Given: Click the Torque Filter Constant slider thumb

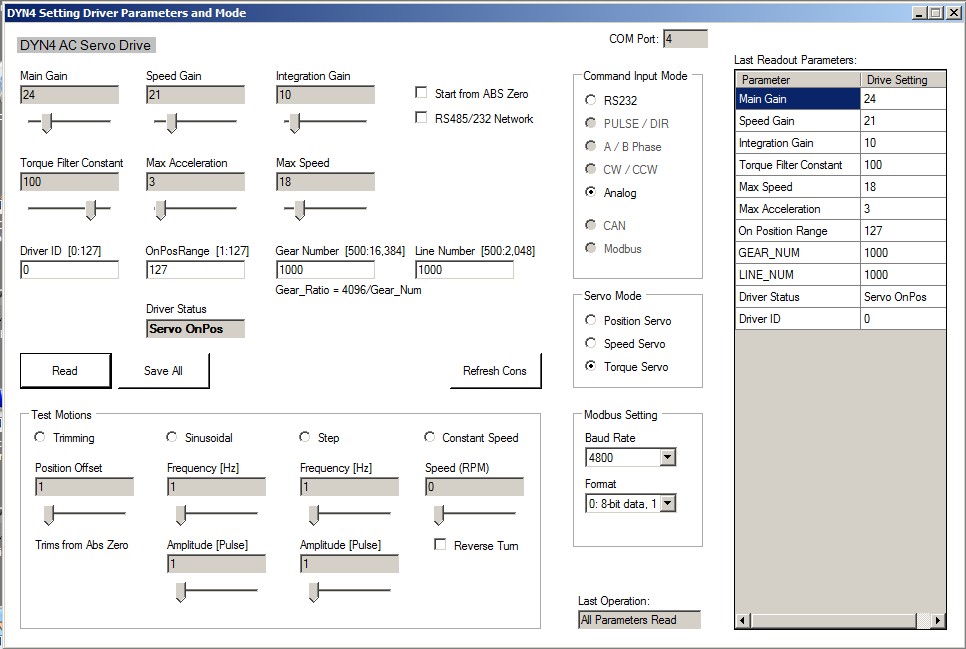Looking at the screenshot, I should (91, 209).
